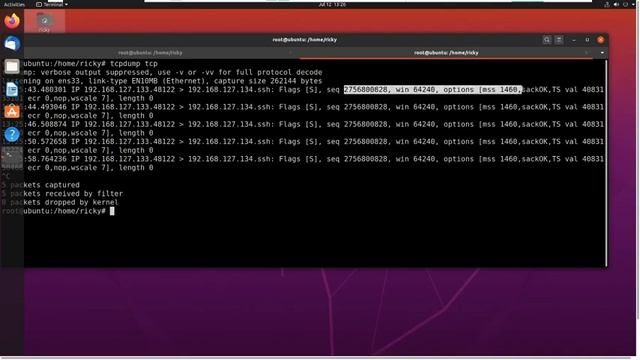Click the volume icon in top bar
This screenshot has width=640, height=360.
coord(616,4)
